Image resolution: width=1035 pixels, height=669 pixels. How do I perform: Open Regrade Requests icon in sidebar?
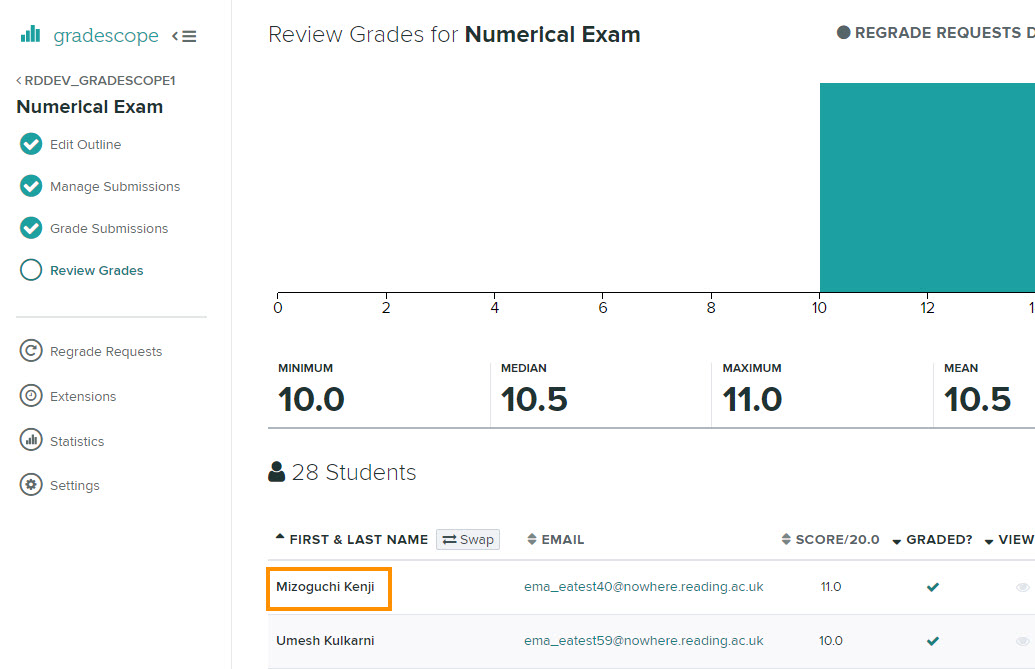(31, 351)
